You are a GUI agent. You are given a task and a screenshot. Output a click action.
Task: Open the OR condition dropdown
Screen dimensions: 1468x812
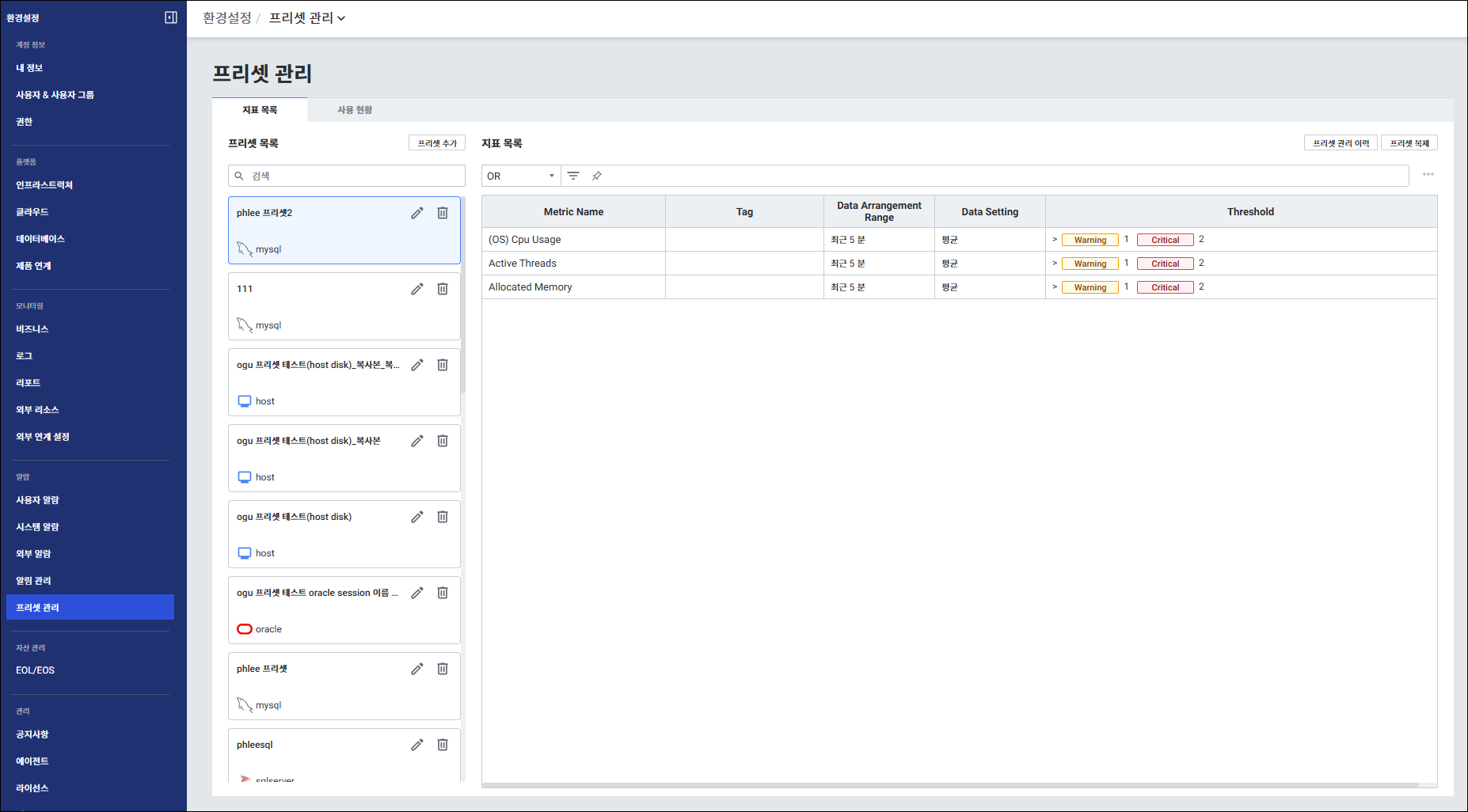(x=520, y=176)
